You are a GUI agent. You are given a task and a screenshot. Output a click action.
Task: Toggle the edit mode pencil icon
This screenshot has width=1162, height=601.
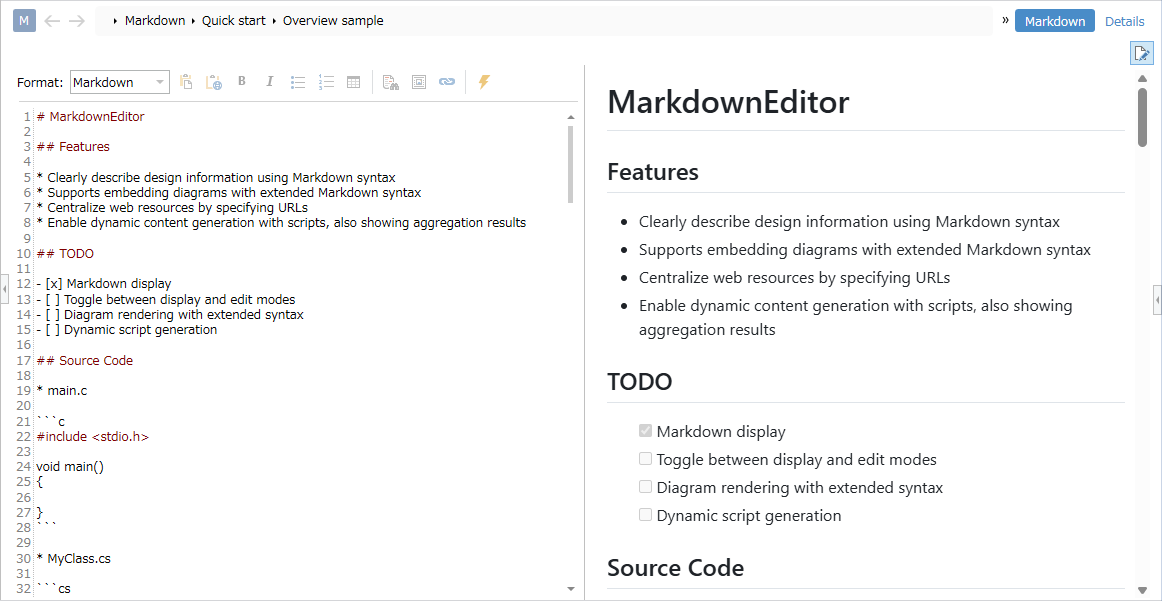1141,53
